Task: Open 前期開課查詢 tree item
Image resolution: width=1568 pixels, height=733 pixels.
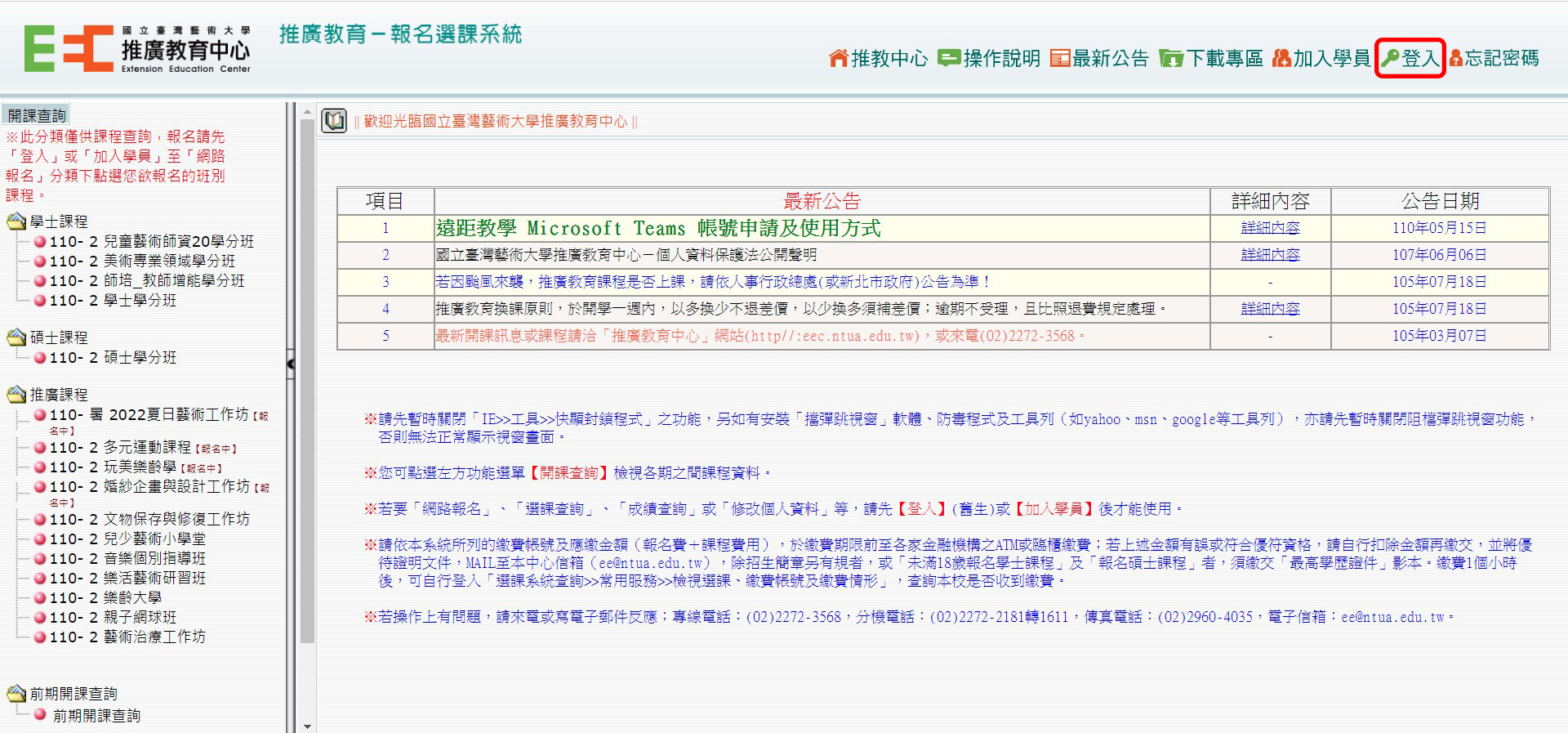Action: pos(96,715)
